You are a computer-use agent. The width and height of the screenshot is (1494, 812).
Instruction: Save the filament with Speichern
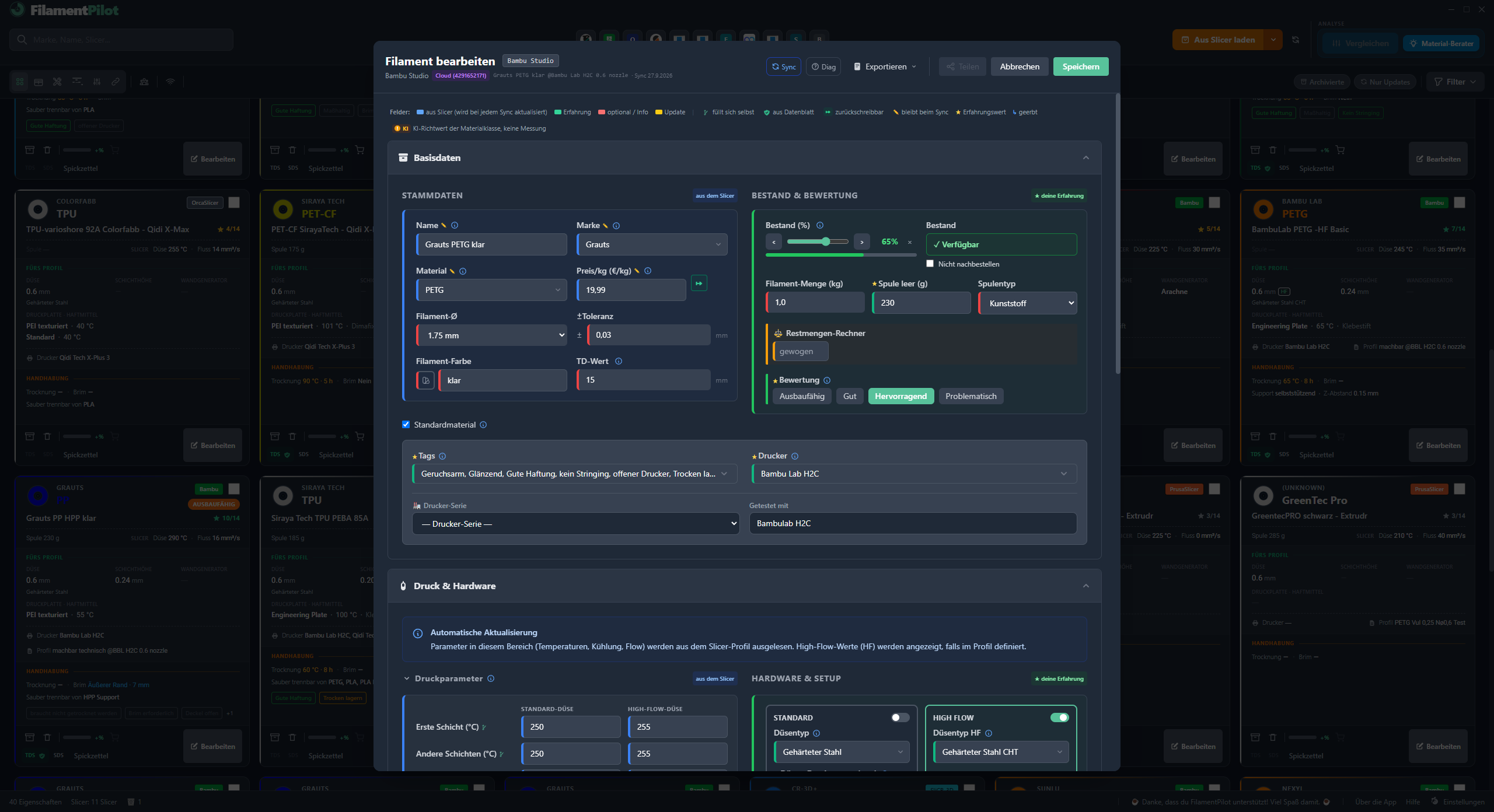(1081, 66)
